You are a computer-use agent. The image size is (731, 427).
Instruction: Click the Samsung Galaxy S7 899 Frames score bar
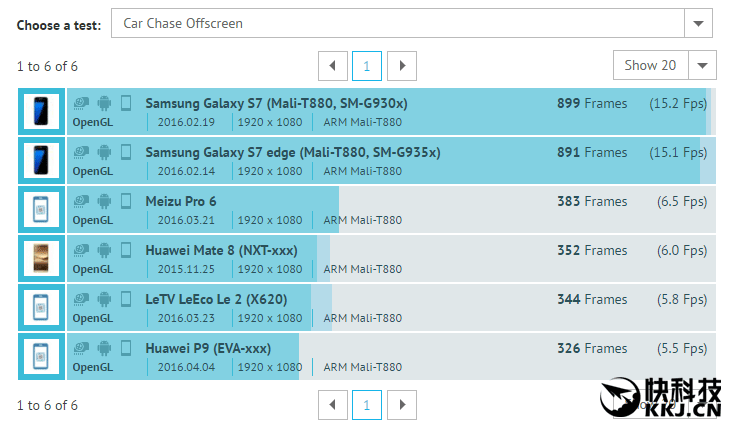click(x=592, y=103)
